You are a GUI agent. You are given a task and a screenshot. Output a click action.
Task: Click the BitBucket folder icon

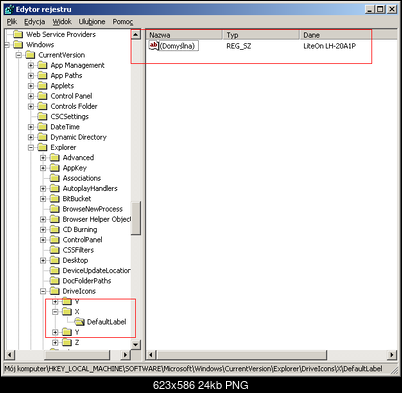click(x=55, y=199)
